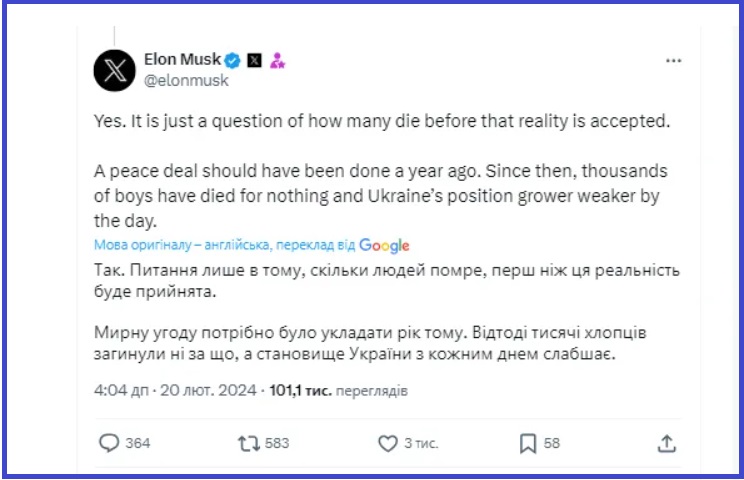Viewport: 744px width, 480px height.
Task: Click the black X affiliation badge
Action: click(x=254, y=60)
